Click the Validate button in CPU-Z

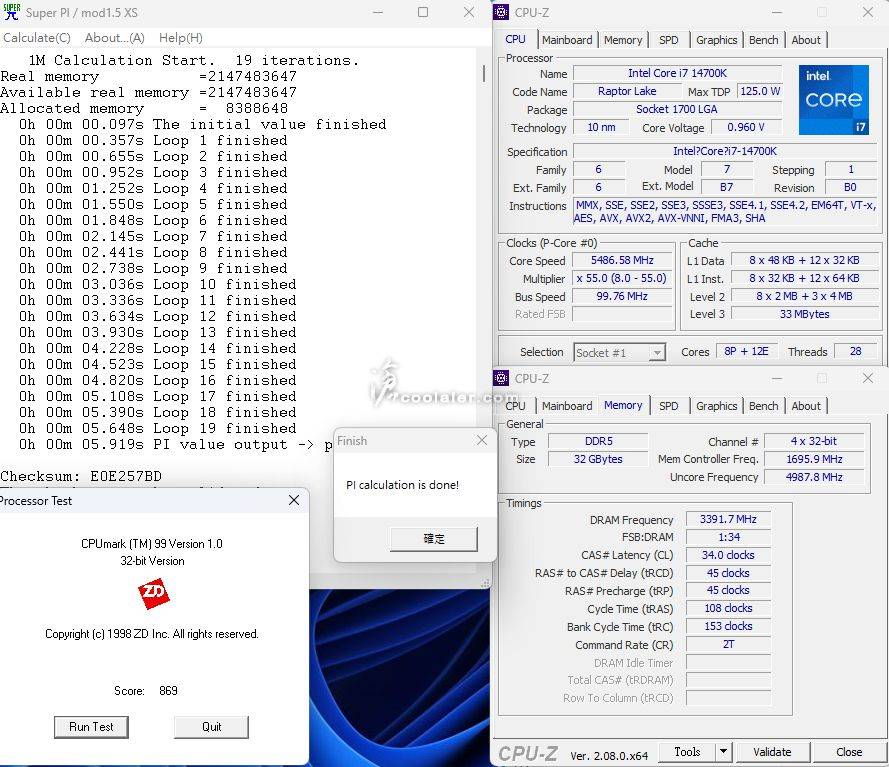772,752
